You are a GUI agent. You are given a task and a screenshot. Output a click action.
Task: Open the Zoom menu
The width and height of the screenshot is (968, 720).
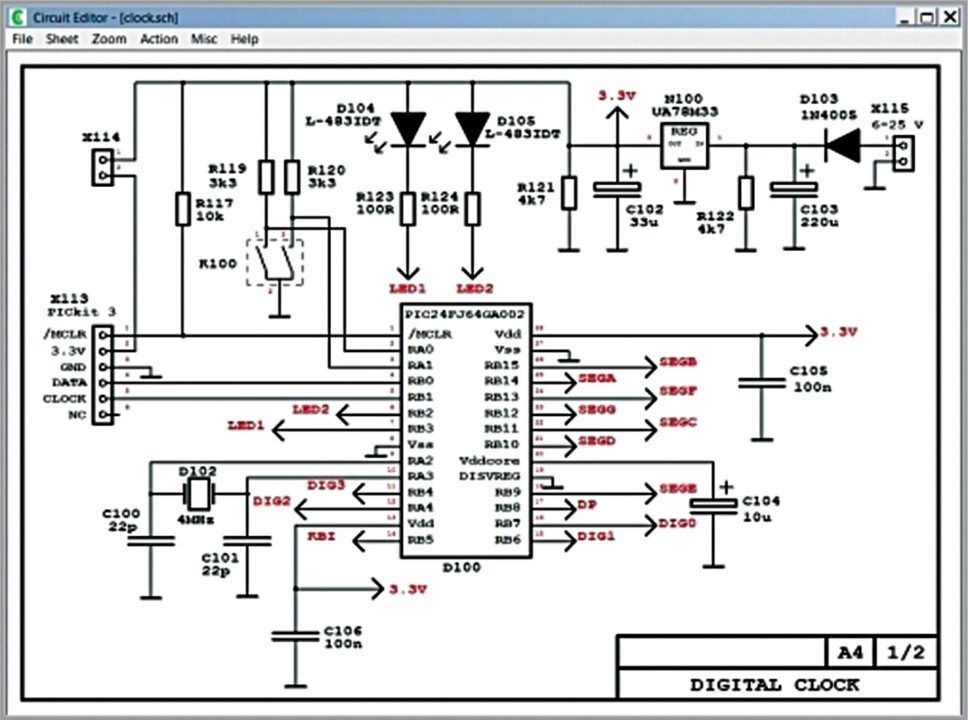[109, 39]
